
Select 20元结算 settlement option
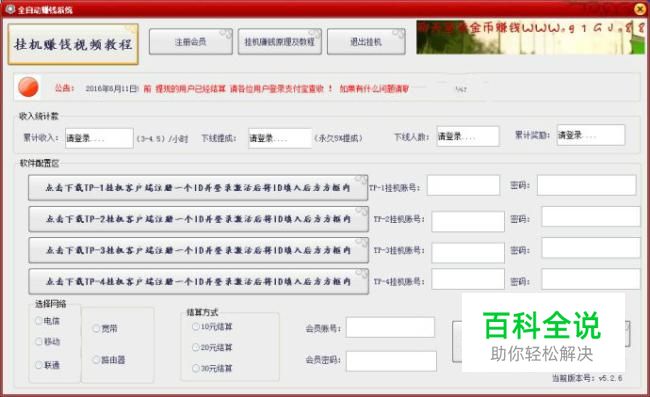tap(196, 347)
